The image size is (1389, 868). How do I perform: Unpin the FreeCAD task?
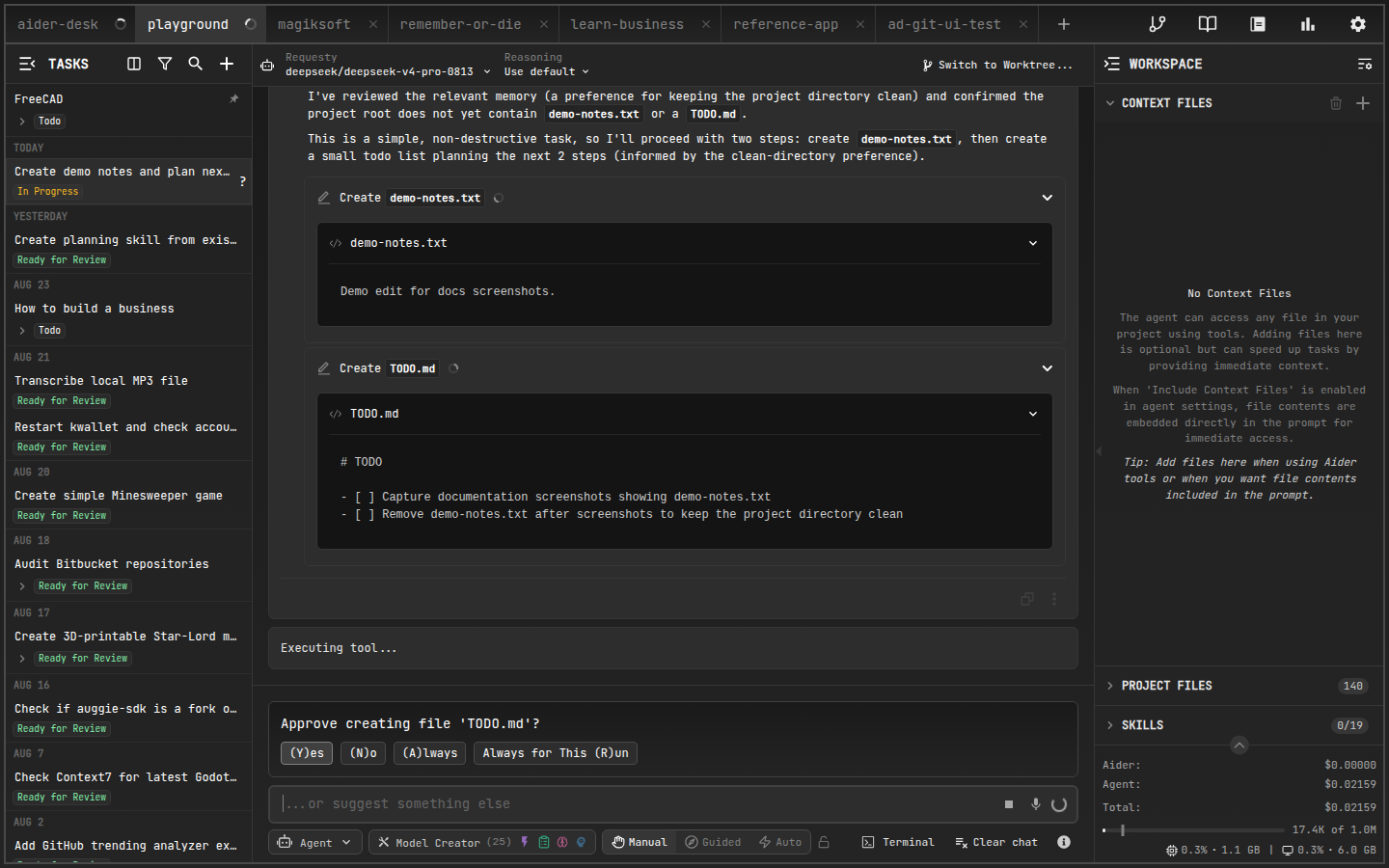(233, 98)
